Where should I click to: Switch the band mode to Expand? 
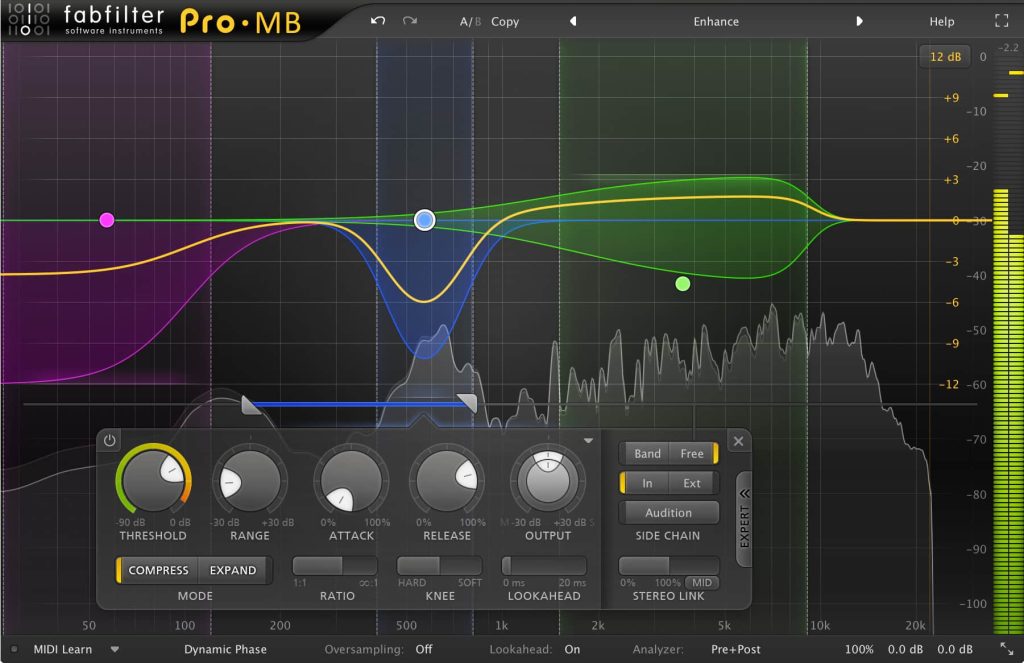[234, 570]
